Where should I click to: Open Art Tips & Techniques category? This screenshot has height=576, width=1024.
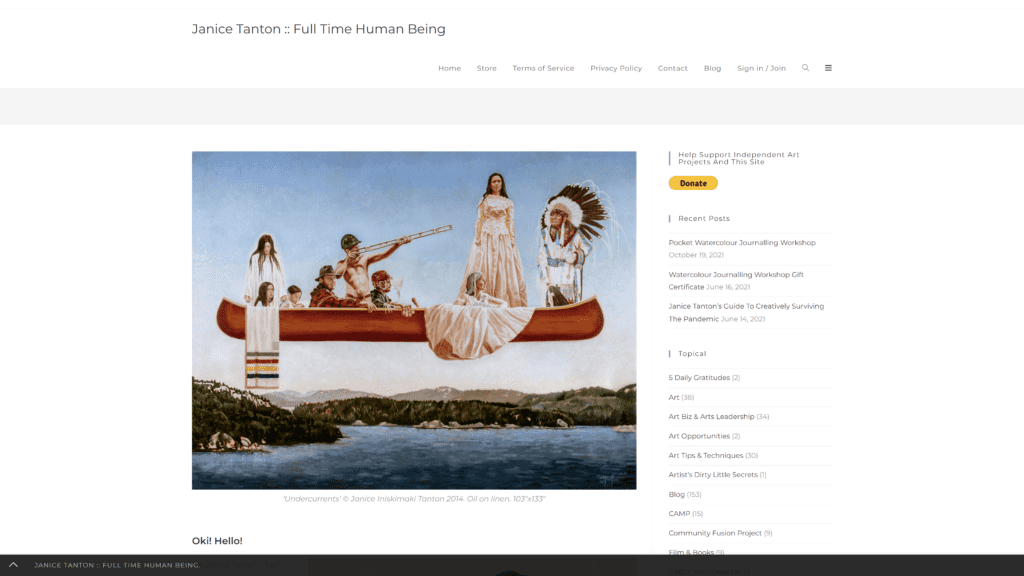[705, 456]
